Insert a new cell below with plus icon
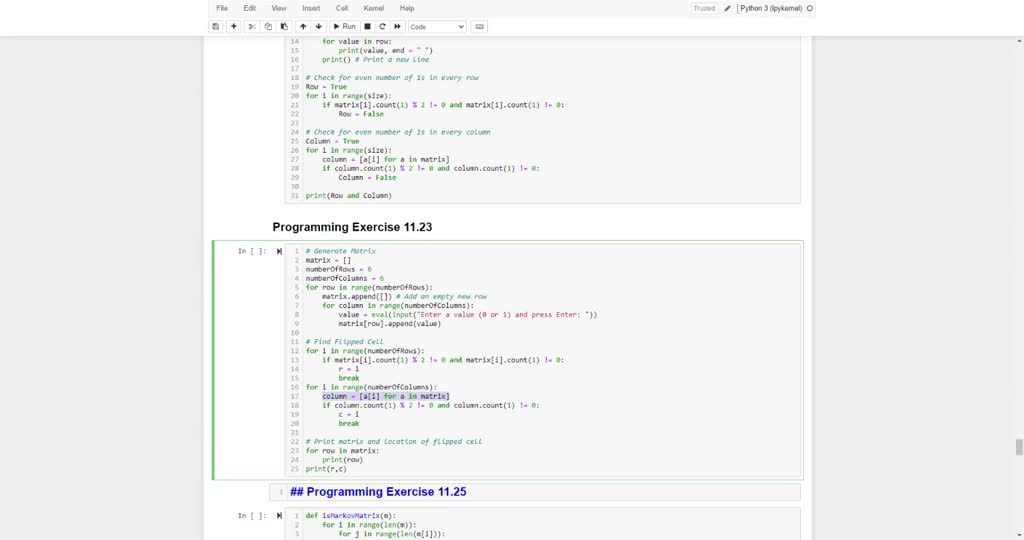Viewport: 1024px width, 540px height. (x=234, y=27)
